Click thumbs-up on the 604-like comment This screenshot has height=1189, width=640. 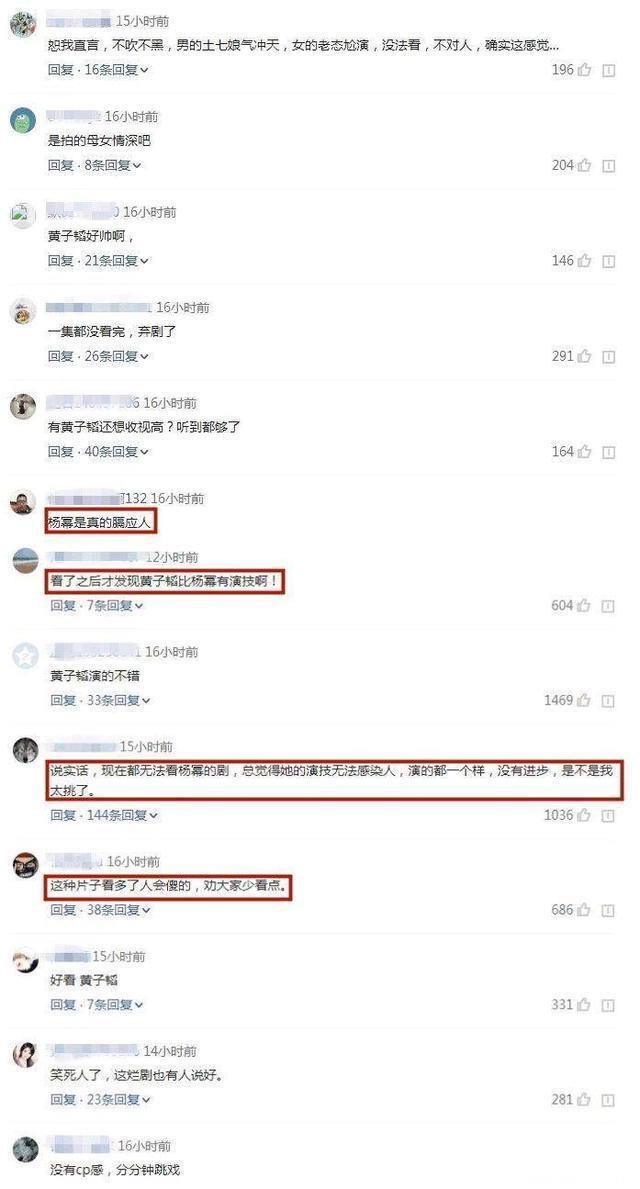[584, 606]
